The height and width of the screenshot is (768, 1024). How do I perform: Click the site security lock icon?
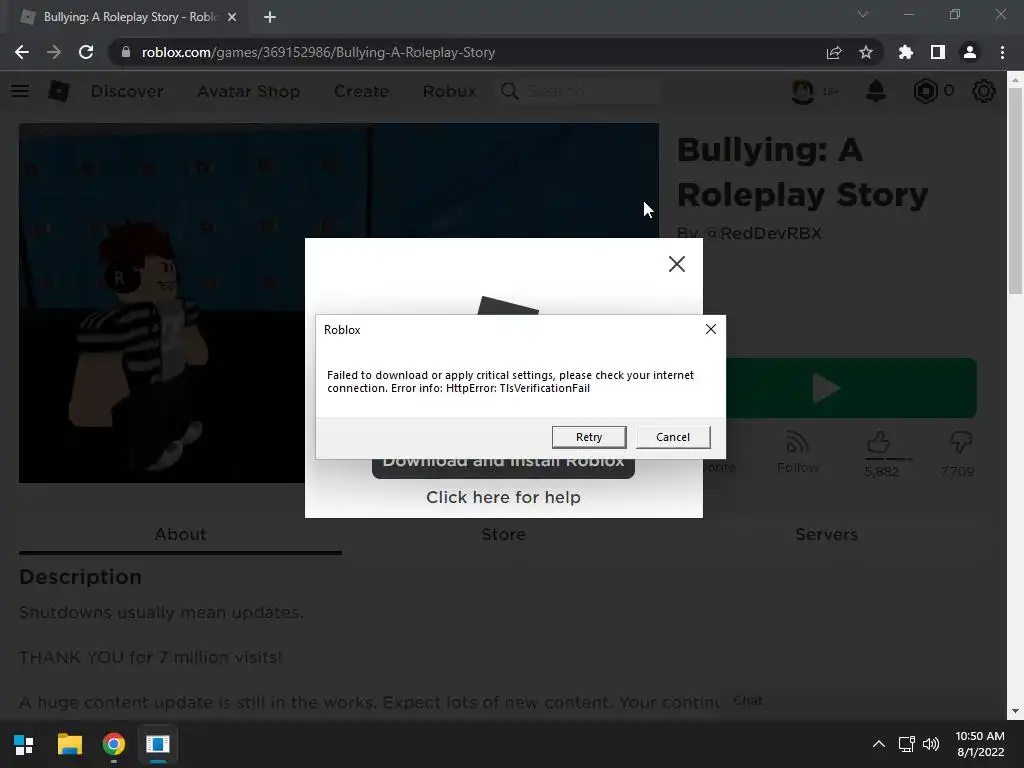pyautogui.click(x=126, y=52)
